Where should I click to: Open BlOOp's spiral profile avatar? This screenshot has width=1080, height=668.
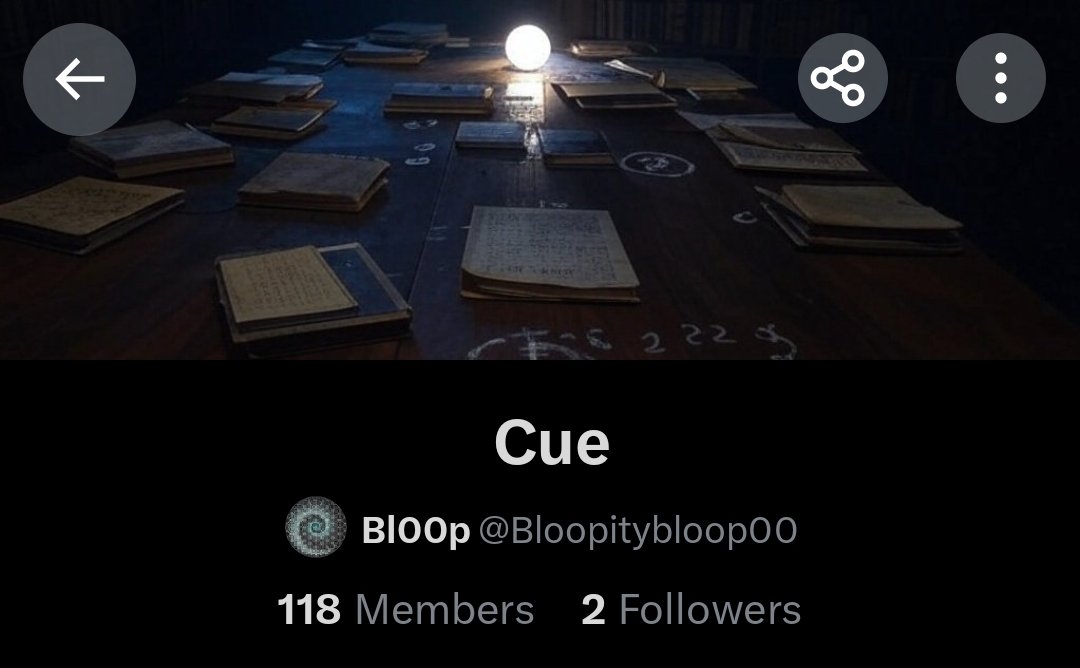coord(315,527)
